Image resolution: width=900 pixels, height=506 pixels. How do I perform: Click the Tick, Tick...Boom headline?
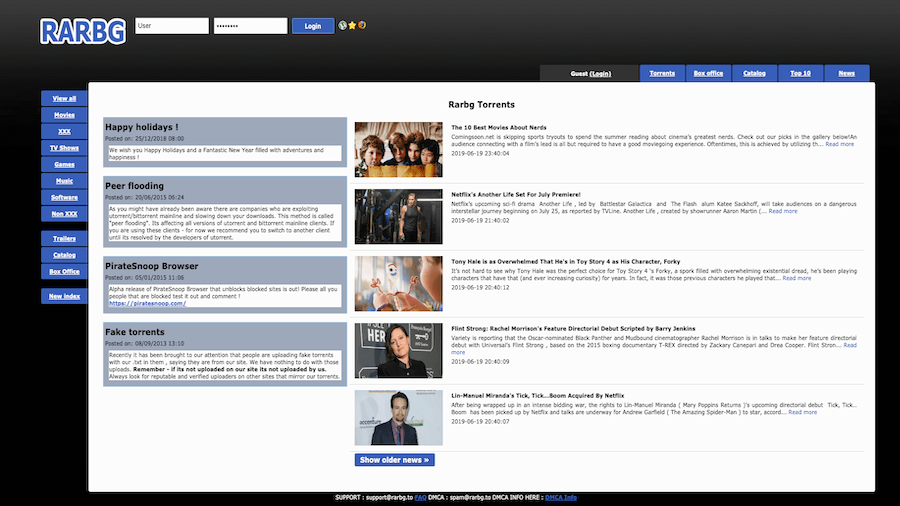(x=538, y=396)
